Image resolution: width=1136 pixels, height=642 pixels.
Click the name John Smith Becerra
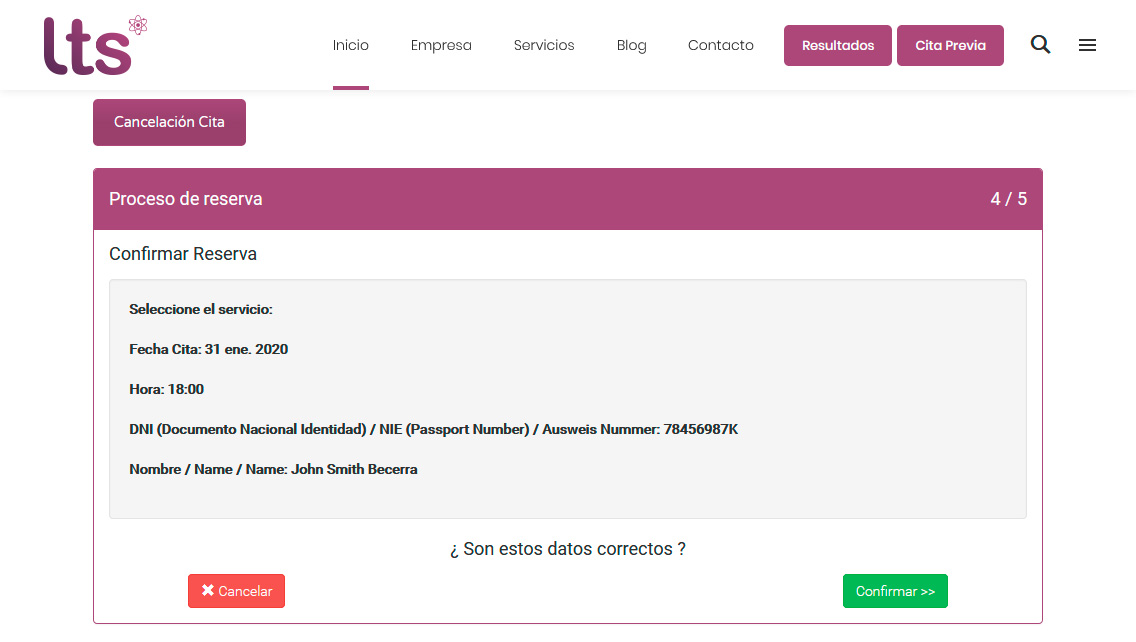(354, 469)
